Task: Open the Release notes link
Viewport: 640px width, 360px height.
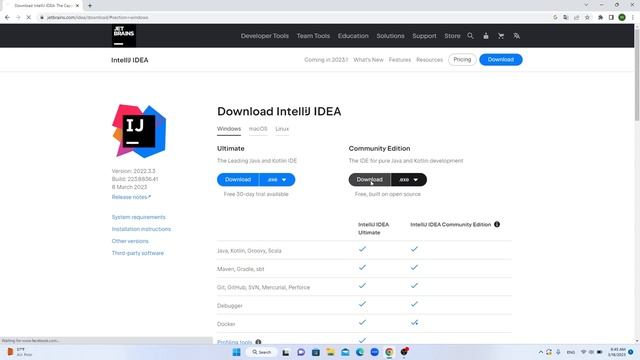Action: [131, 197]
